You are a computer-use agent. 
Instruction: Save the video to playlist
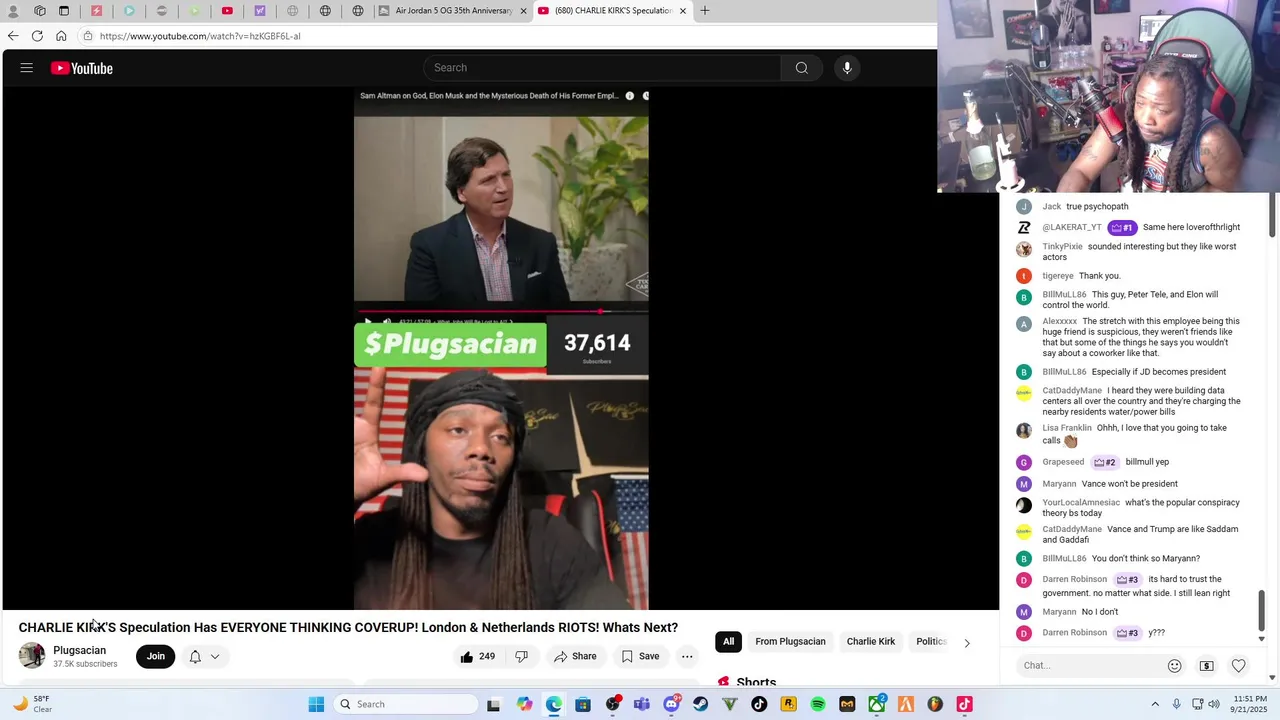[x=640, y=657]
